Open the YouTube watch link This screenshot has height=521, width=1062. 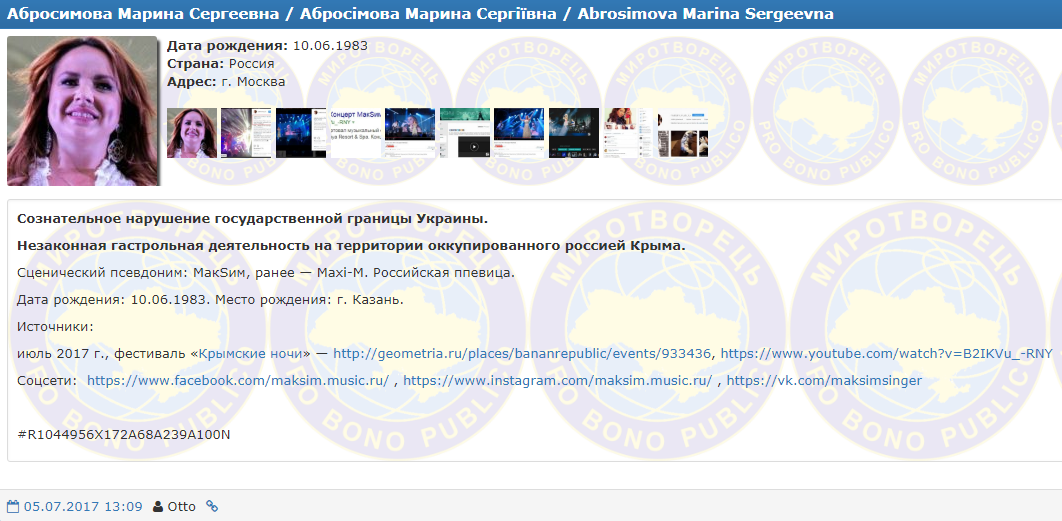887,353
